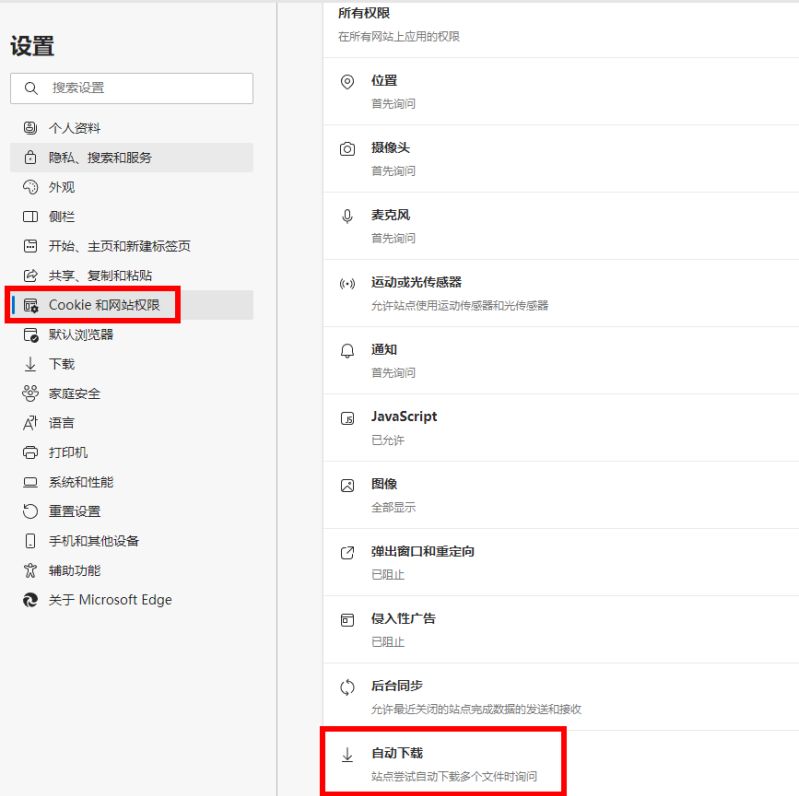
Task: Select Cookie 和网站权限 menu item
Action: coord(131,305)
